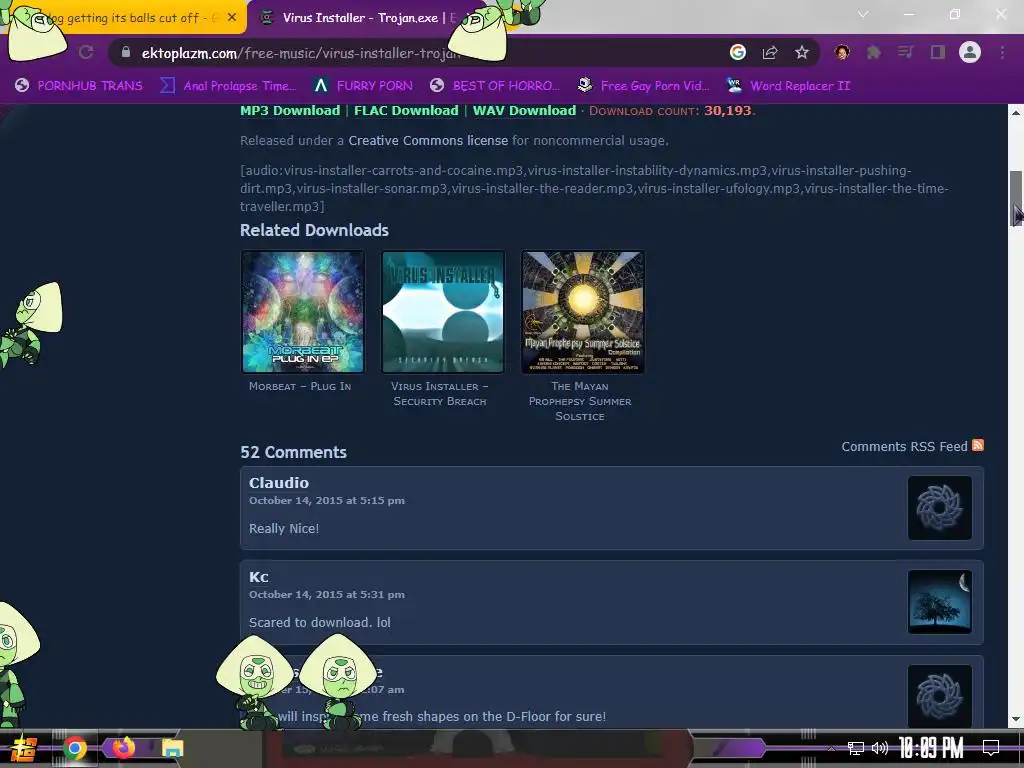This screenshot has height=768, width=1024.
Task: Click the page scrollbar up arrow
Action: (x=1016, y=112)
